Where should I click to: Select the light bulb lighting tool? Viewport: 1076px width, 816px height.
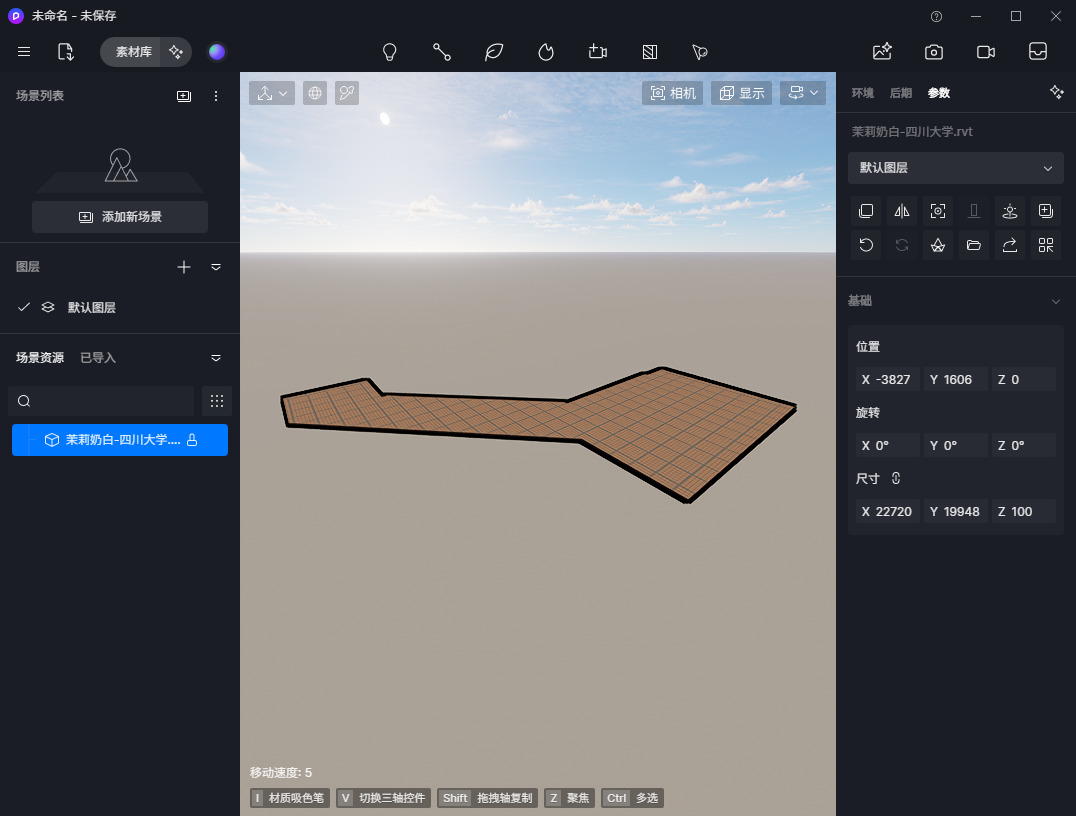click(x=390, y=52)
